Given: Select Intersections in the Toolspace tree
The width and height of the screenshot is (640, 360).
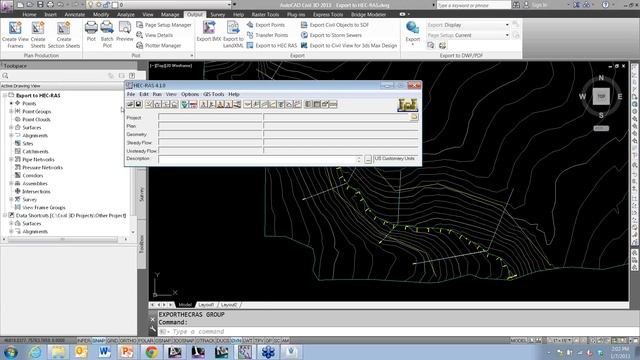Looking at the screenshot, I should [x=36, y=191].
